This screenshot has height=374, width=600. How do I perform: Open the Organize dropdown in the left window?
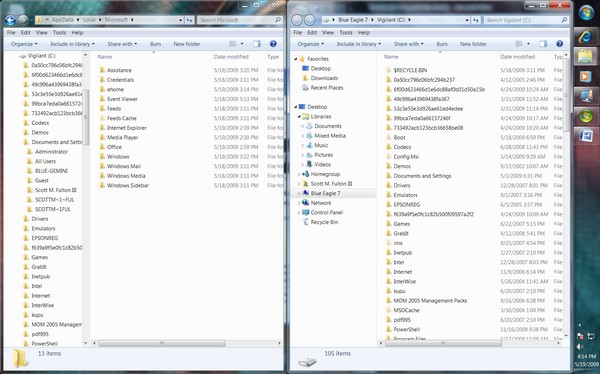[24, 44]
